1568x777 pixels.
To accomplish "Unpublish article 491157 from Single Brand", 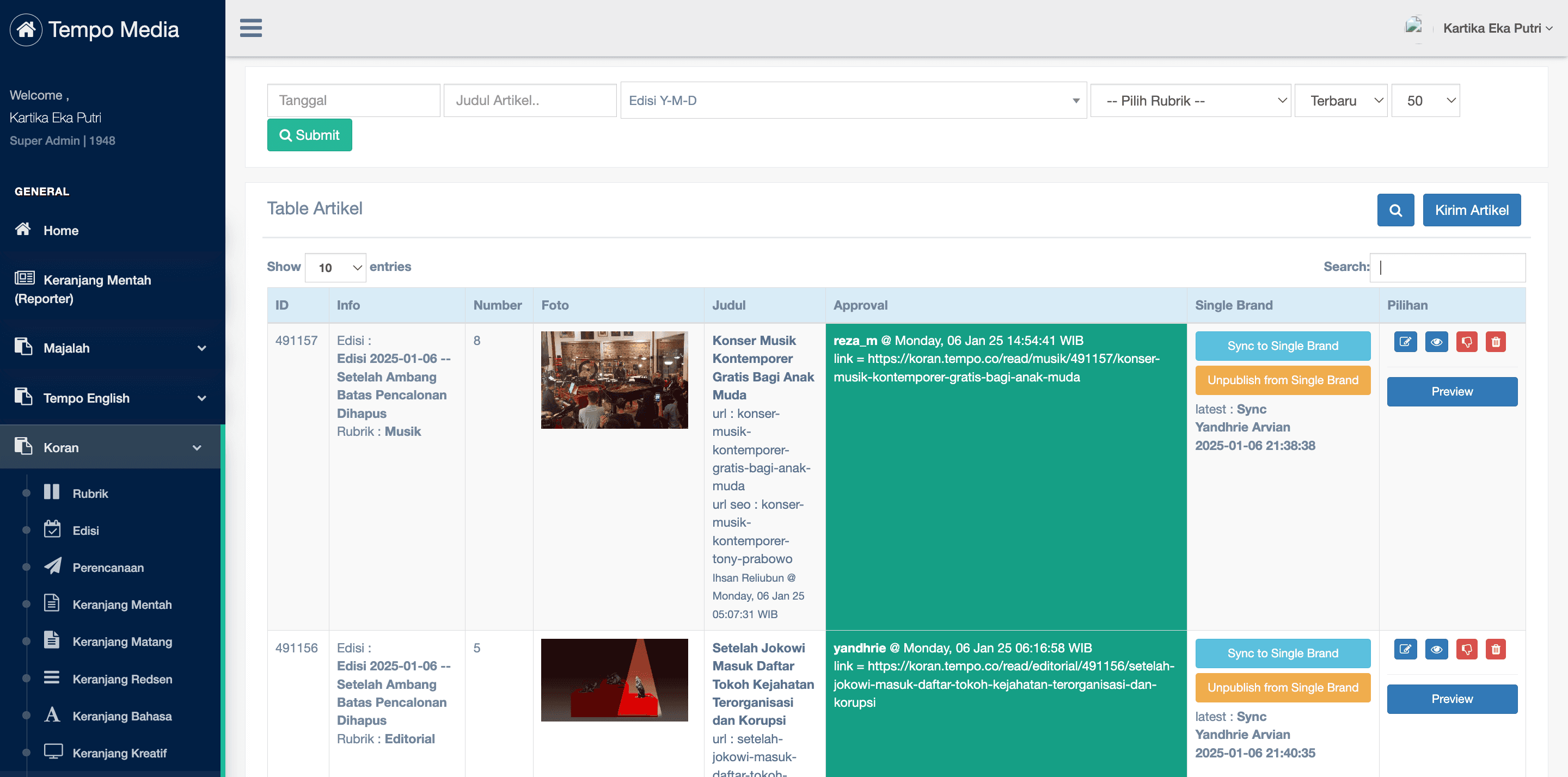I will [1283, 380].
